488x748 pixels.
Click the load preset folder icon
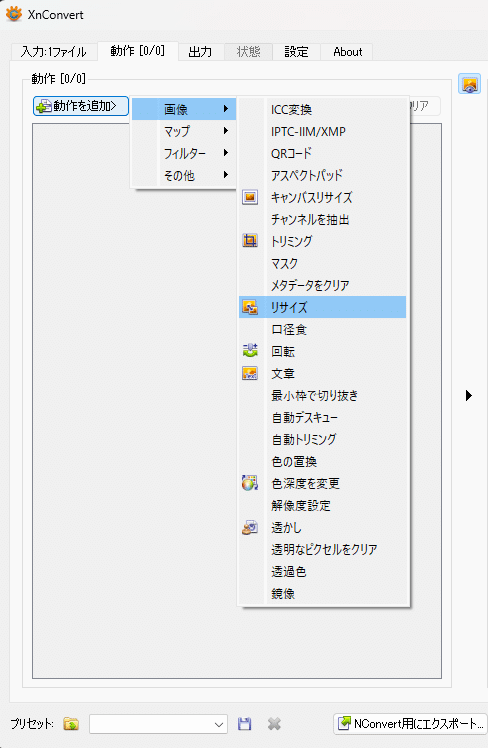(71, 724)
